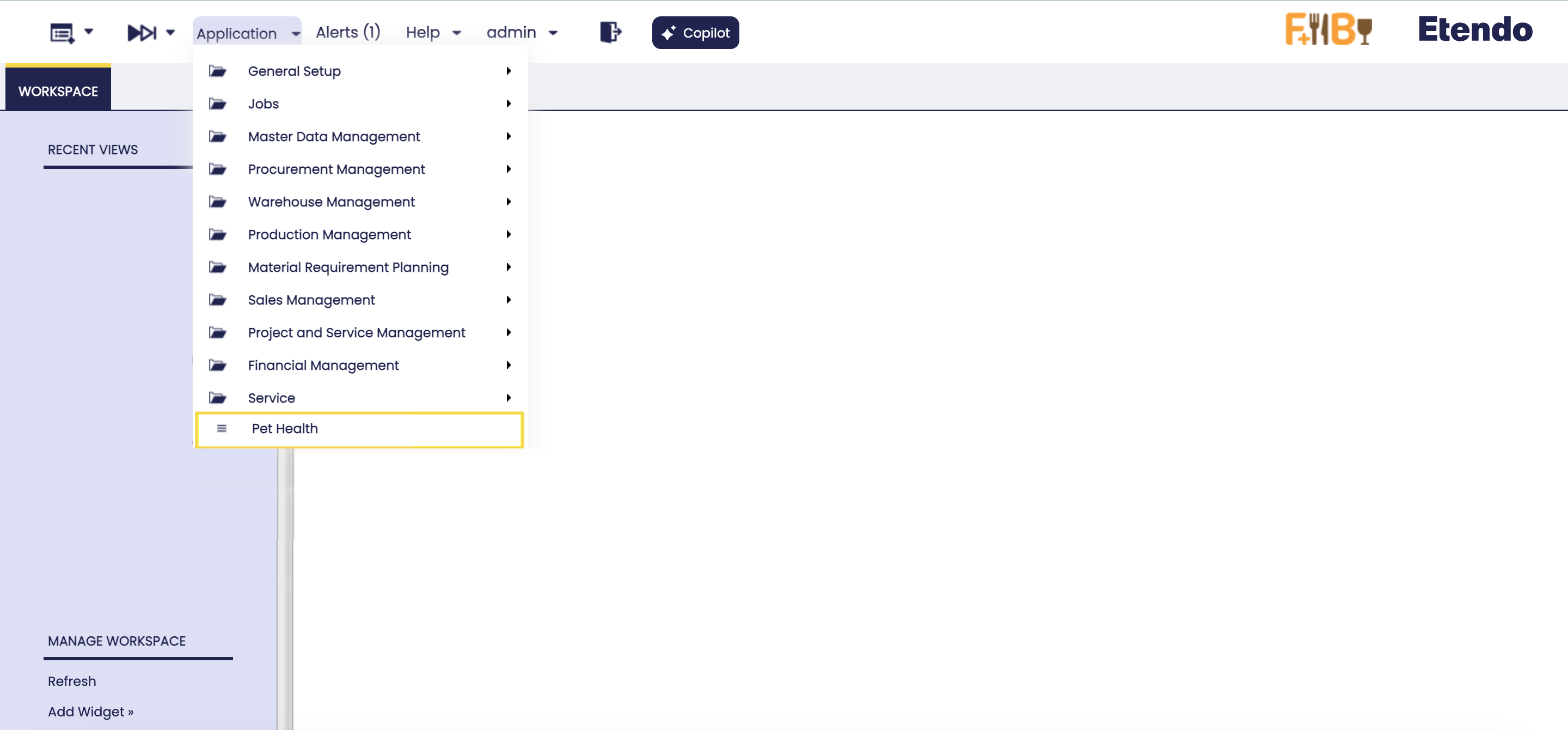The width and height of the screenshot is (1568, 730).
Task: Open Sales Management submenu
Action: tap(360, 300)
